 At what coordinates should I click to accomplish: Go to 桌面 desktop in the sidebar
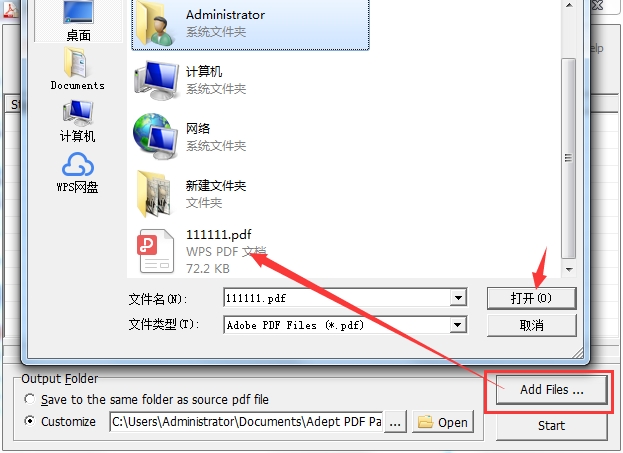click(x=78, y=21)
